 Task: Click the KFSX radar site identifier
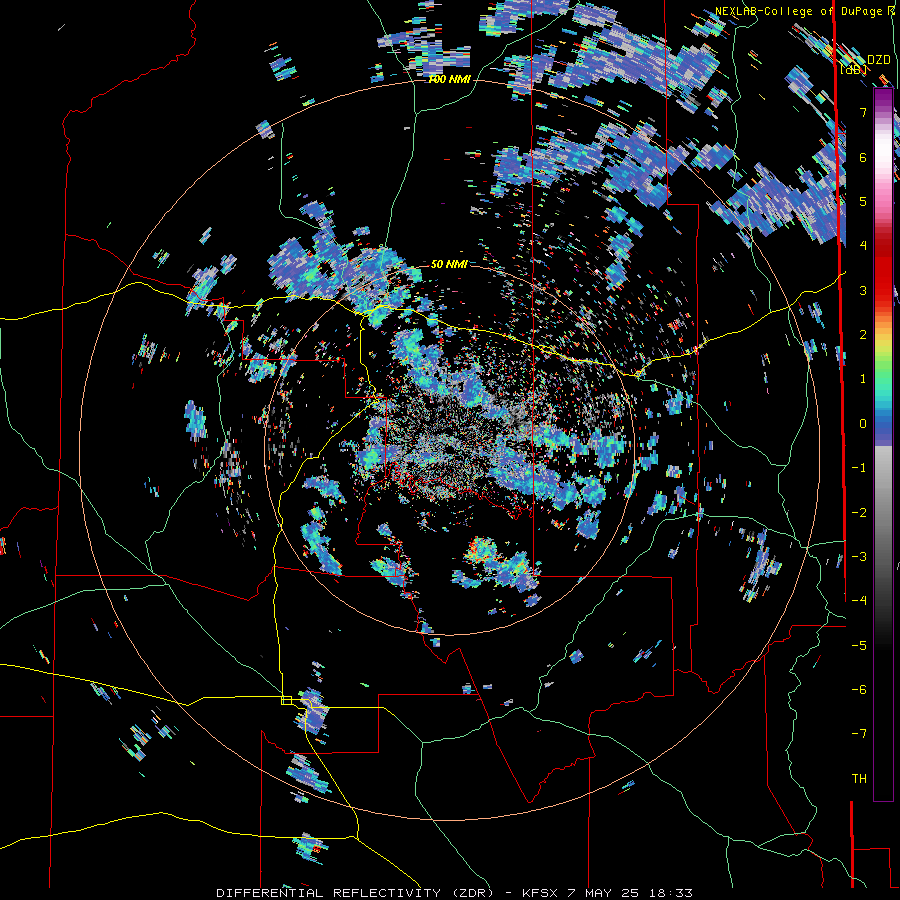[x=542, y=893]
